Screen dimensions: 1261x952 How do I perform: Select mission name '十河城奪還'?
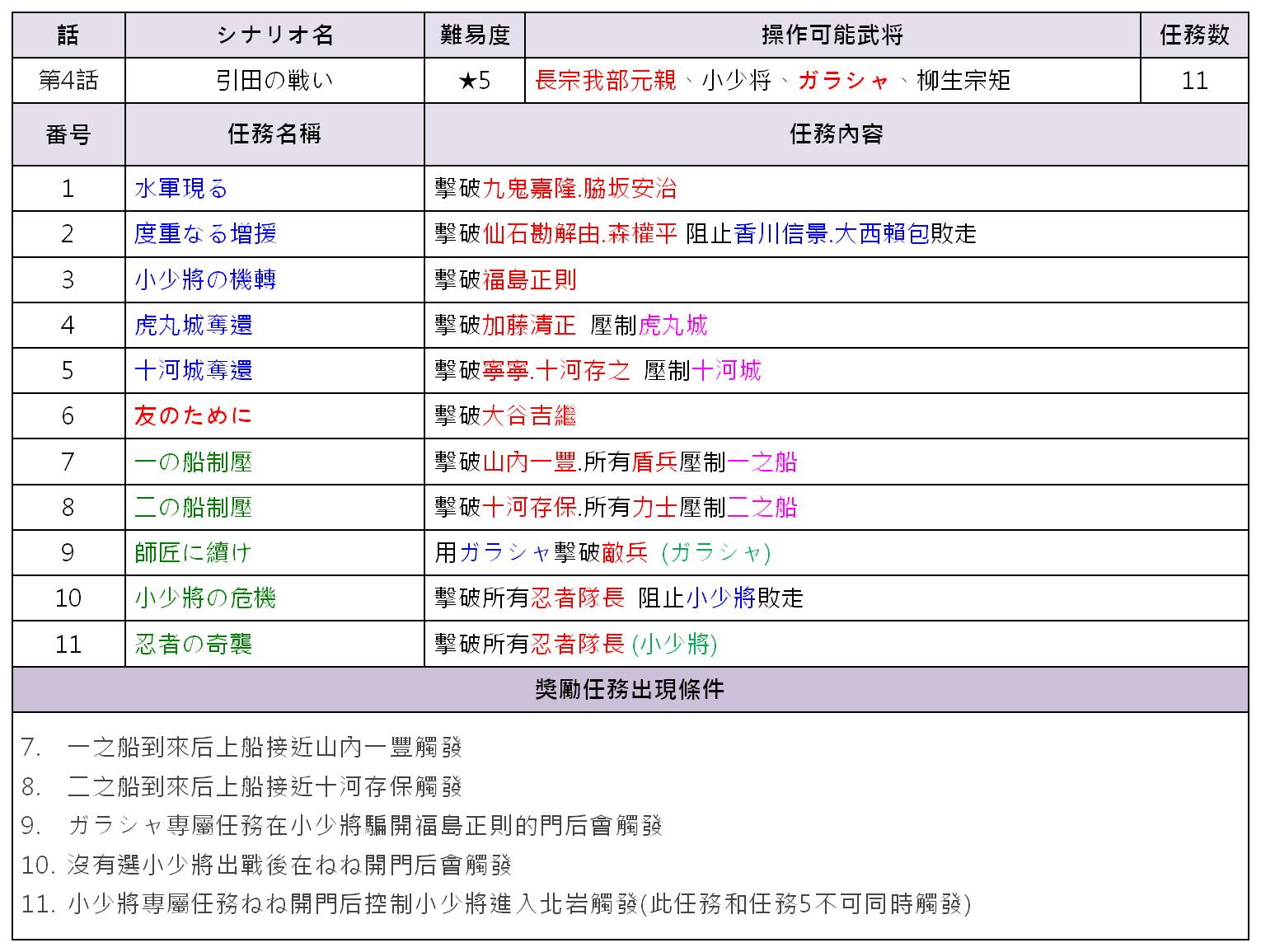(193, 371)
